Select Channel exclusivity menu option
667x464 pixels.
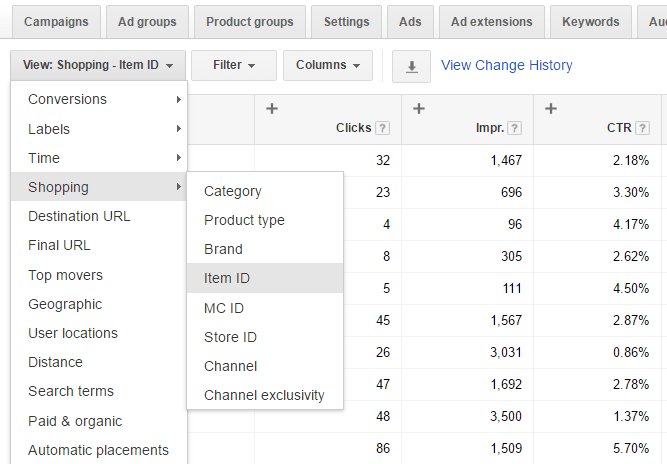(x=264, y=395)
